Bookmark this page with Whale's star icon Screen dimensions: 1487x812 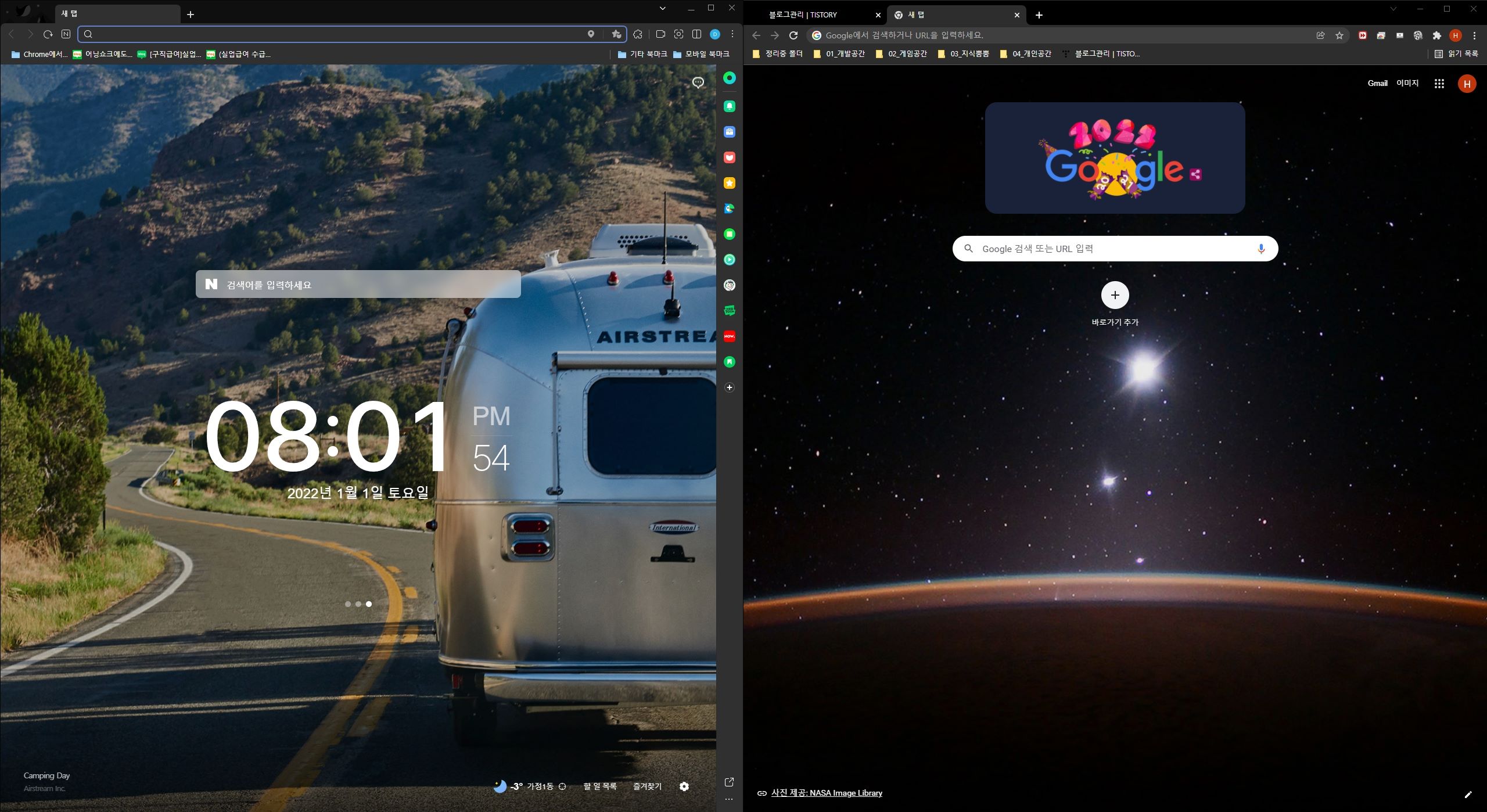point(616,34)
